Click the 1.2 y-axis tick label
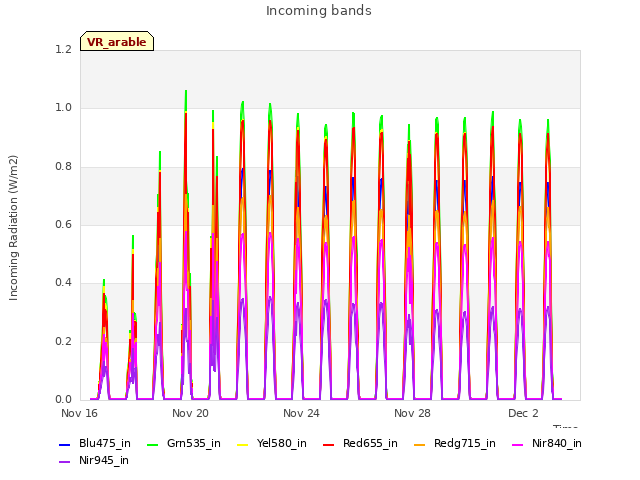Screen dimensions: 640x480 click(63, 49)
